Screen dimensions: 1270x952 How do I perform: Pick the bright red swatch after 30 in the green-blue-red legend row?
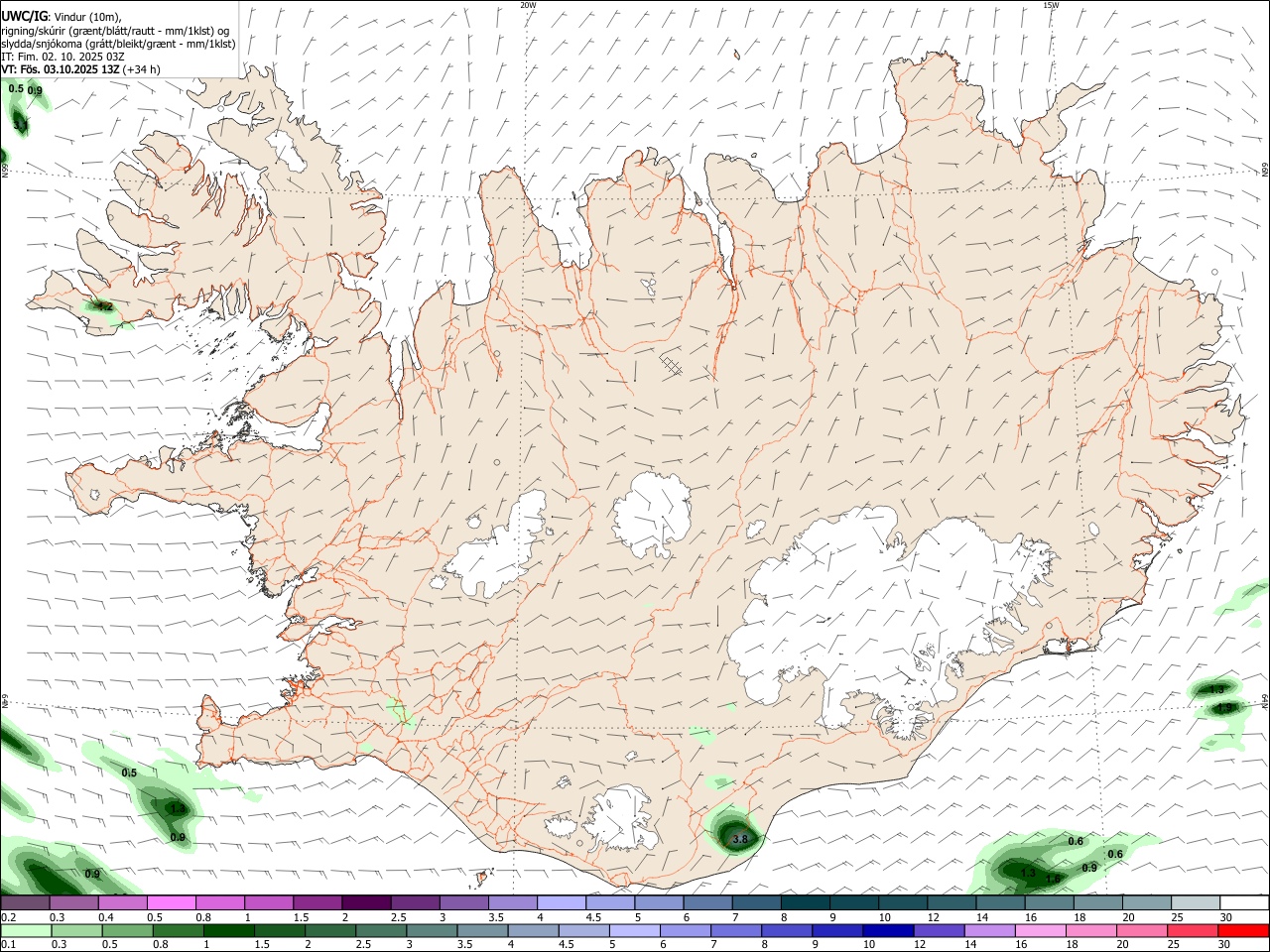point(1243,931)
